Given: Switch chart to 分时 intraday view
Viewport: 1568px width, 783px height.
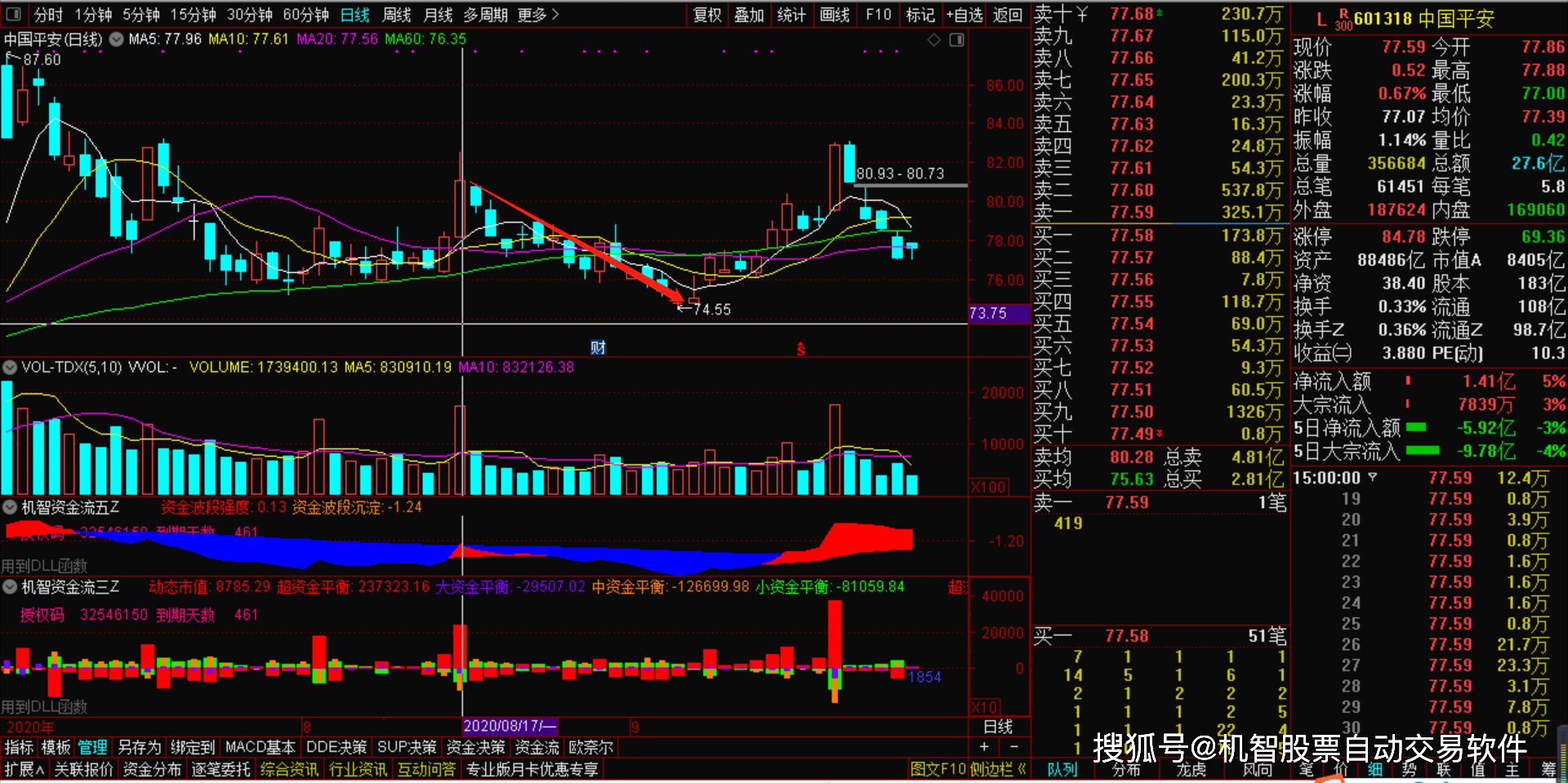Looking at the screenshot, I should point(48,15).
